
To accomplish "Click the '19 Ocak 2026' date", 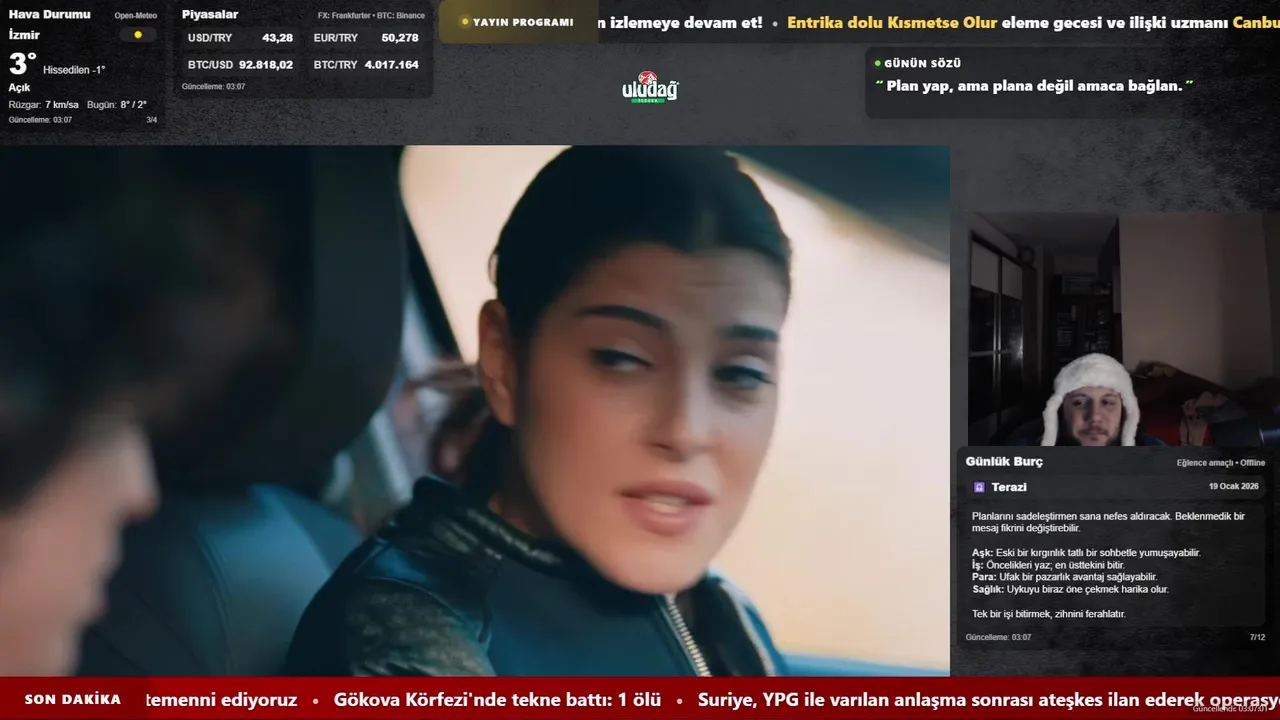I will [1234, 487].
